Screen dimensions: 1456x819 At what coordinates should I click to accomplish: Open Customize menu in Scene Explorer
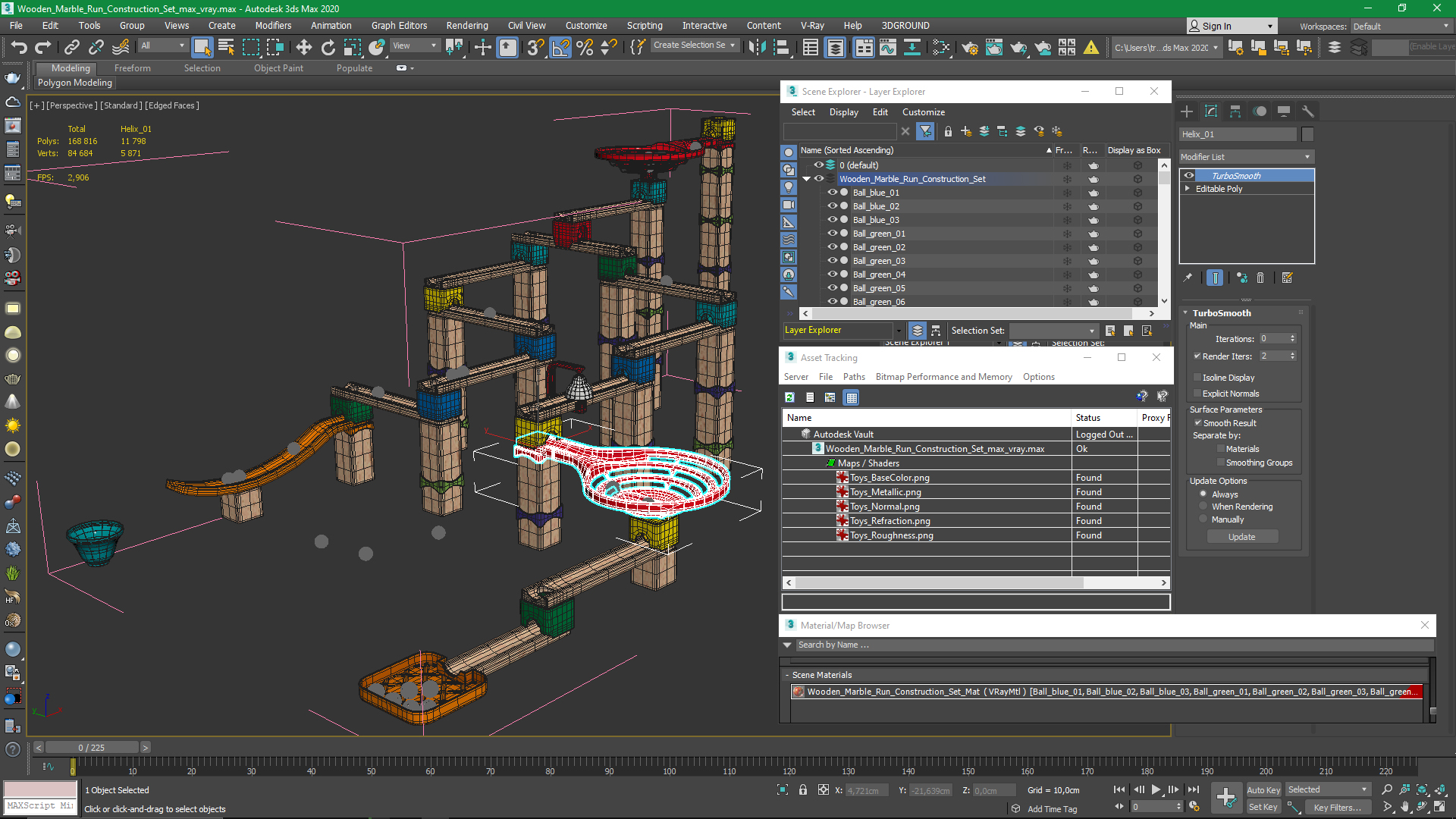click(x=923, y=112)
